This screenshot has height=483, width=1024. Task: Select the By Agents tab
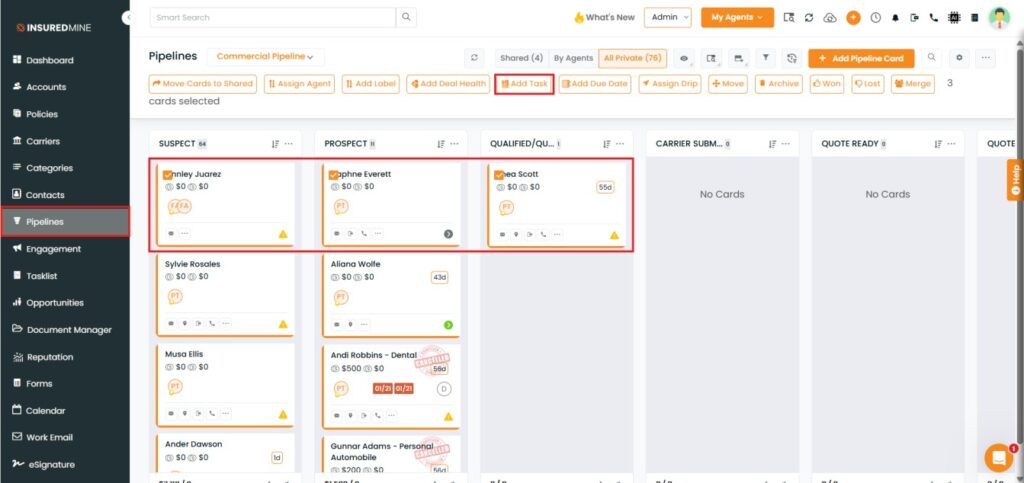(x=573, y=58)
